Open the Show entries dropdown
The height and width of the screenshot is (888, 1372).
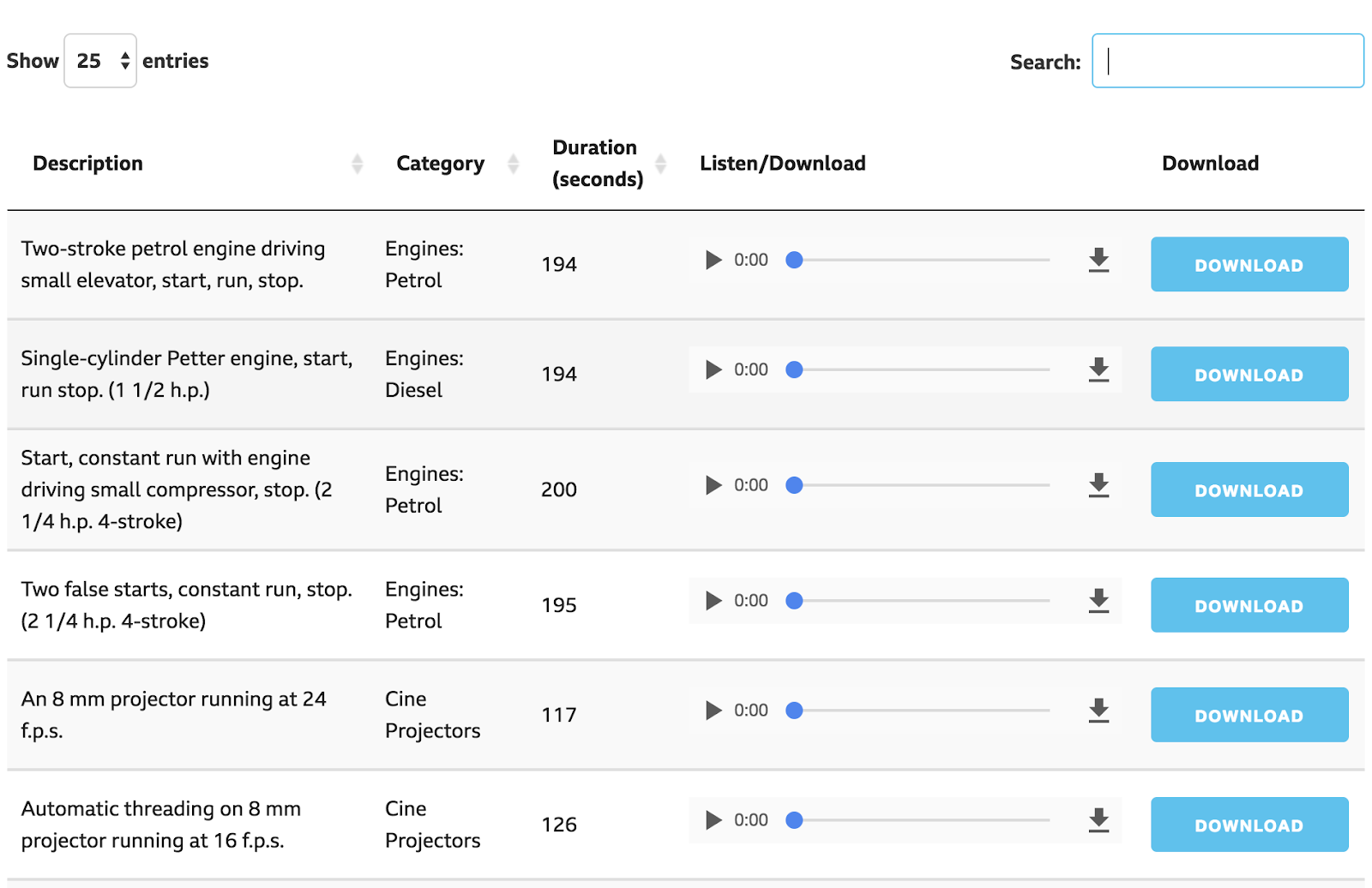99,60
